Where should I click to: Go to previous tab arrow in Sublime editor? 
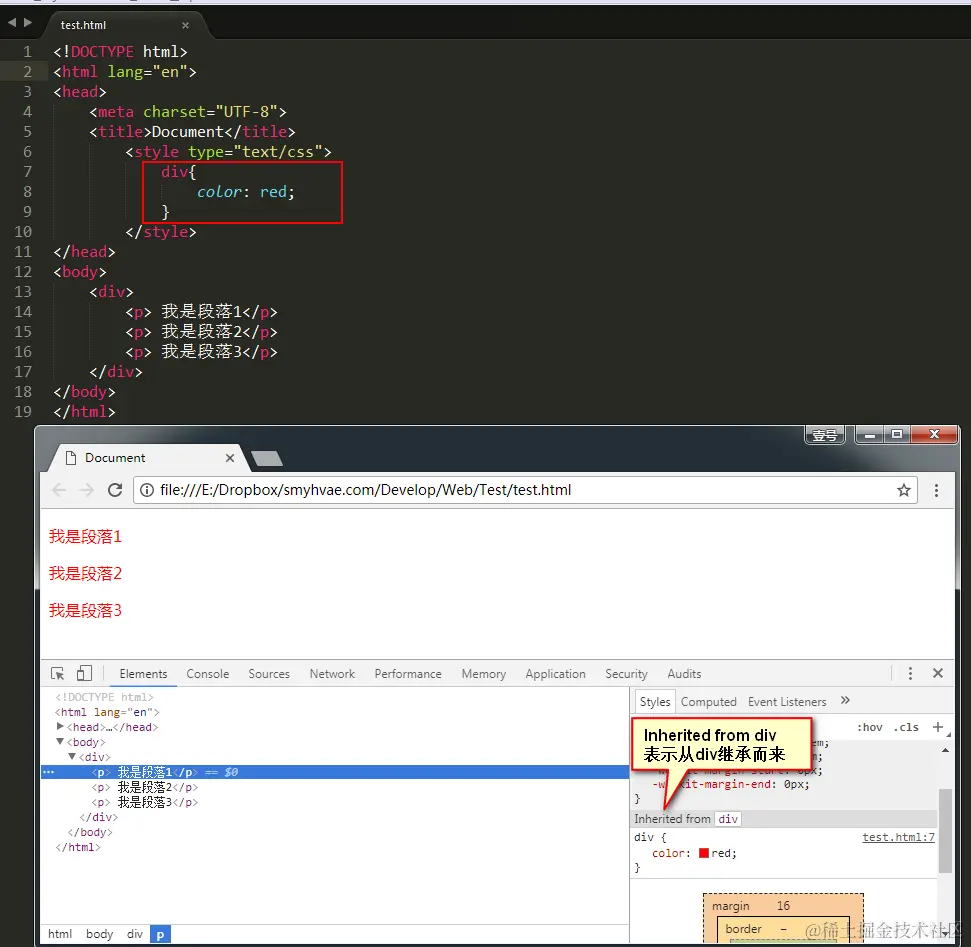12,23
